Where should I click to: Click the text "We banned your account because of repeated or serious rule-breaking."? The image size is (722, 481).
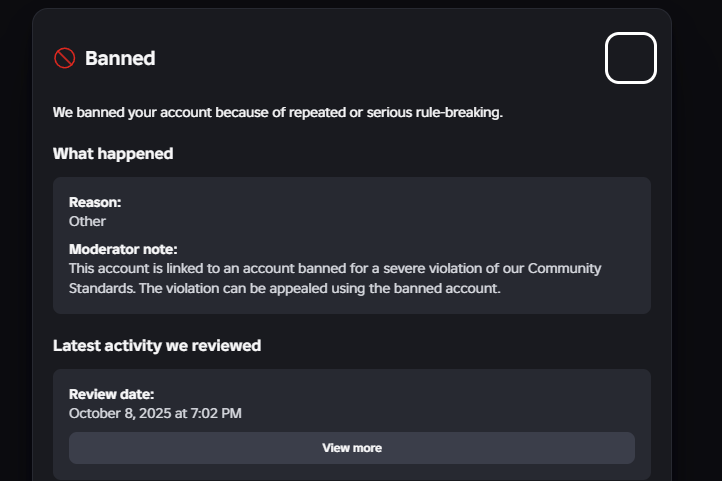278,112
